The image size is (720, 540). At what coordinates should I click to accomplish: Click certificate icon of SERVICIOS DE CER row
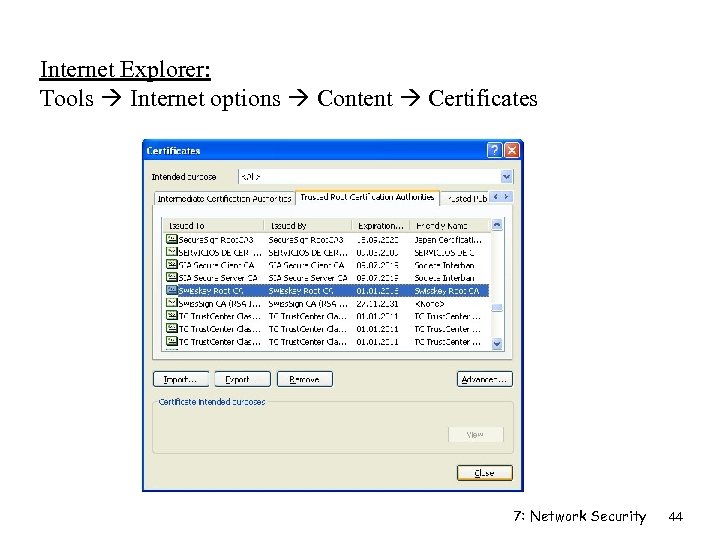pos(171,252)
